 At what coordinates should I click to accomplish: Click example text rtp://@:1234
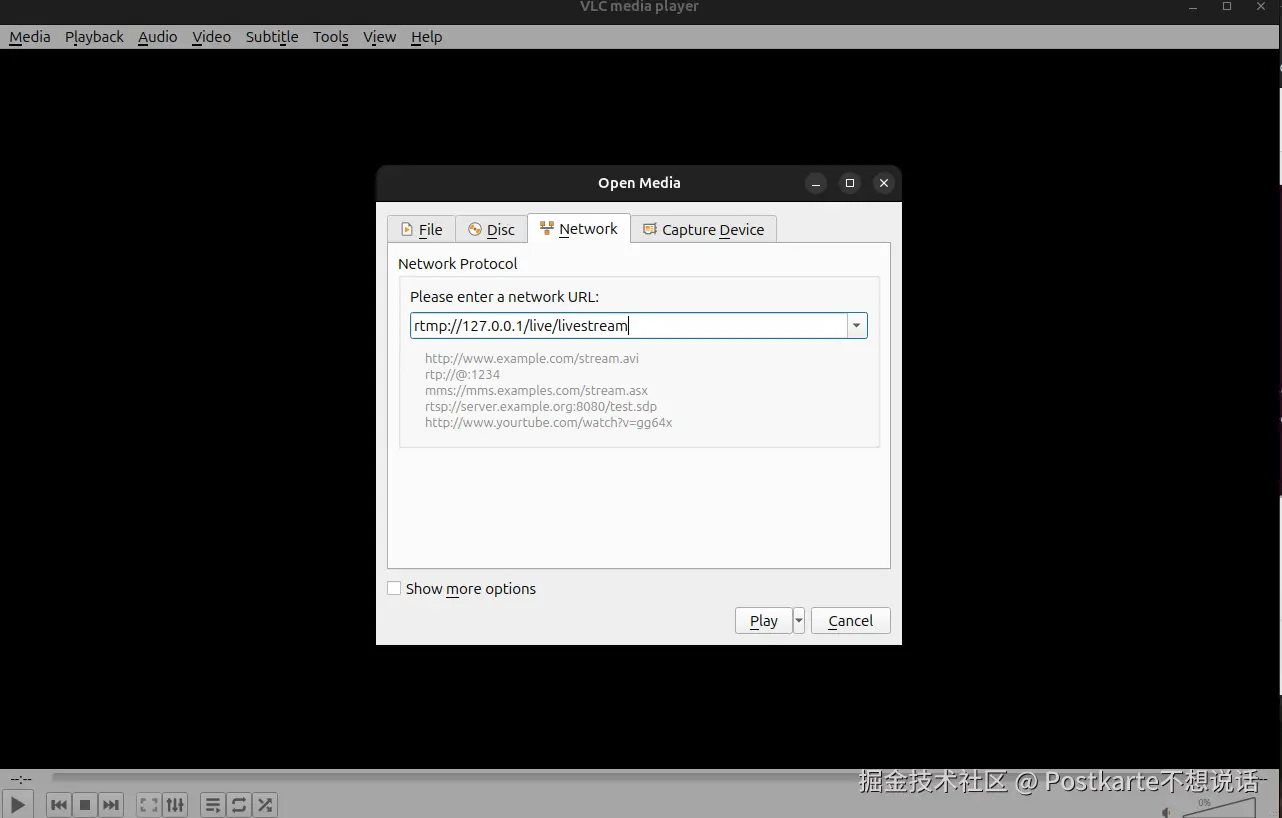click(x=462, y=375)
